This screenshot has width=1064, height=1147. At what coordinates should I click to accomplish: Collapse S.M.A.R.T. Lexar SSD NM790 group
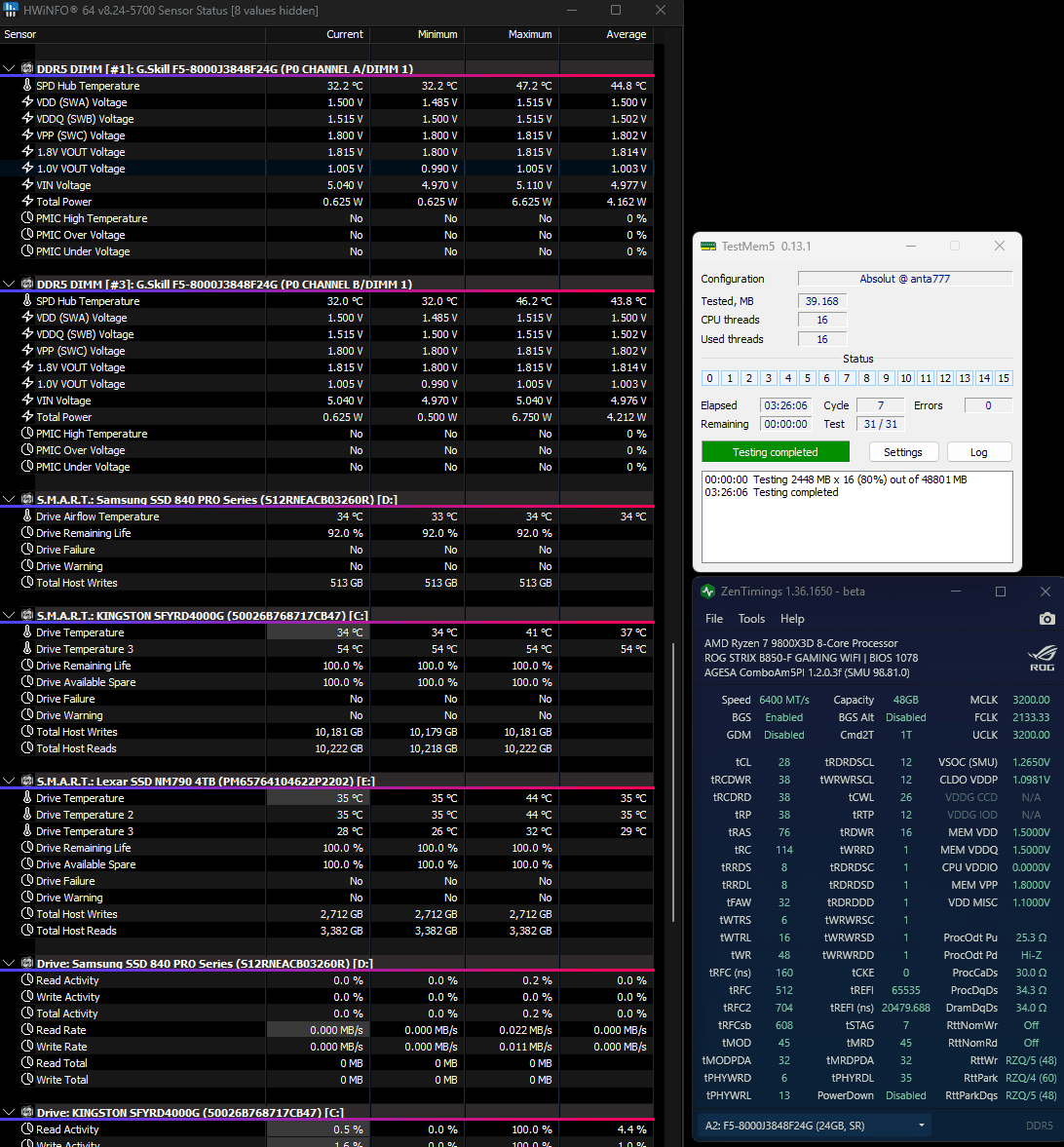(9, 782)
